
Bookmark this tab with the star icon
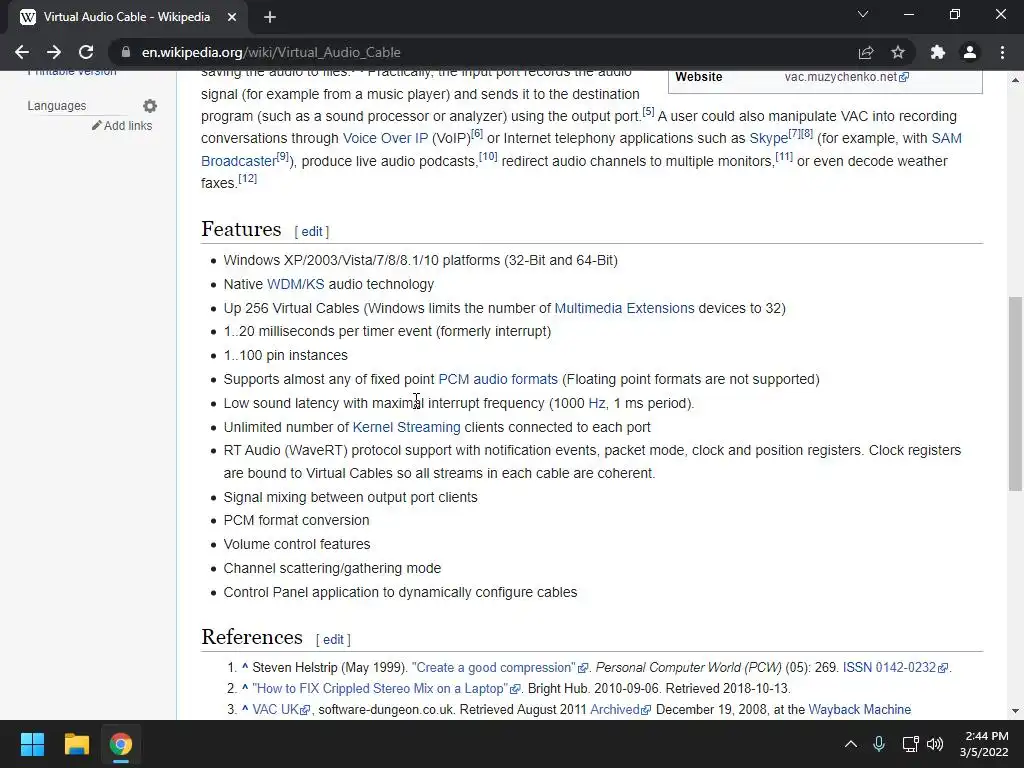[898, 52]
